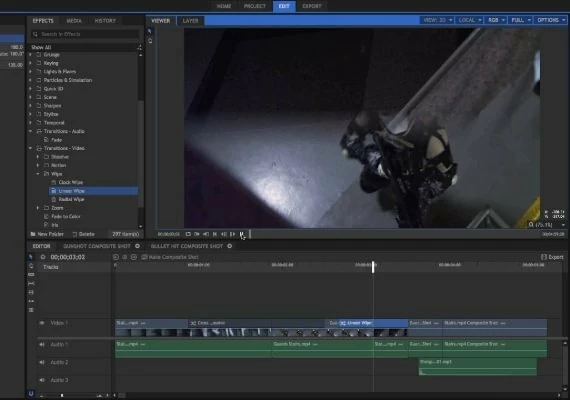Click icon directly before Make Composite Shot
This screenshot has height=400, width=570.
coord(134,257)
